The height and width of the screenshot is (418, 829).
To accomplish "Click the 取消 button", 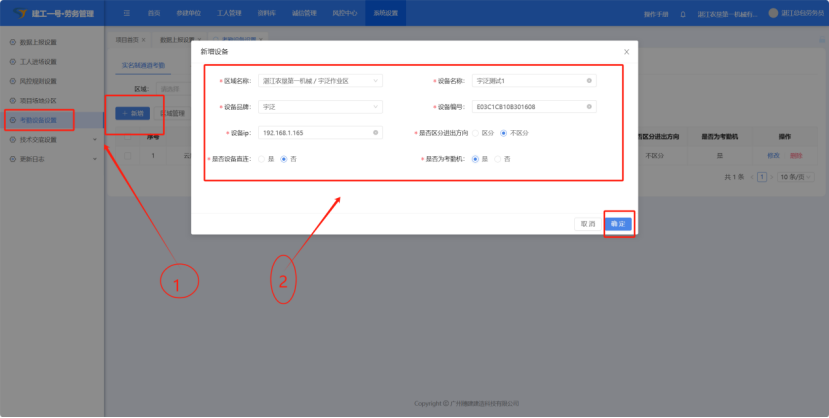I will click(x=587, y=224).
